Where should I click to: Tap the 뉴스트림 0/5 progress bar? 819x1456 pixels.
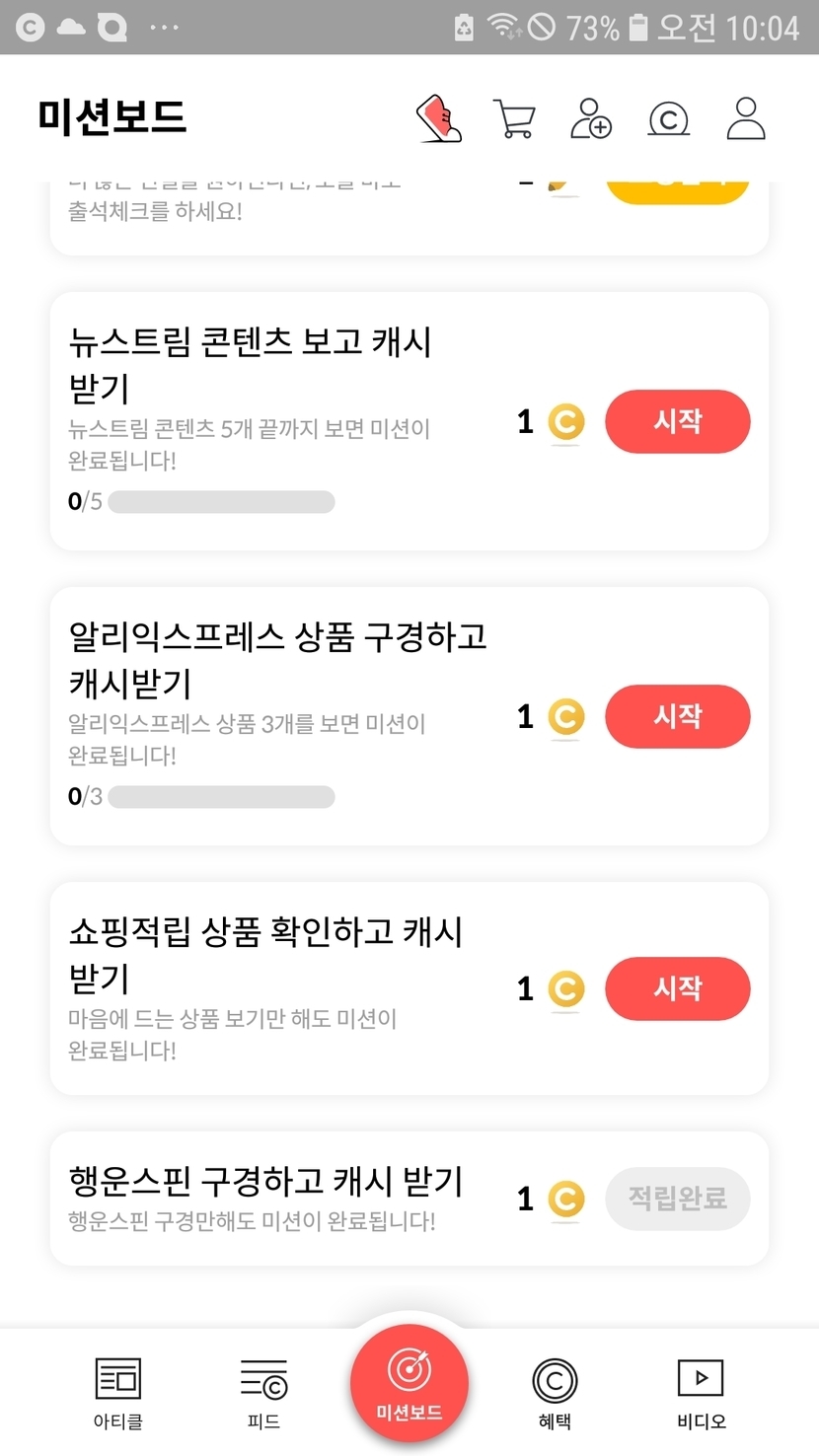[221, 502]
